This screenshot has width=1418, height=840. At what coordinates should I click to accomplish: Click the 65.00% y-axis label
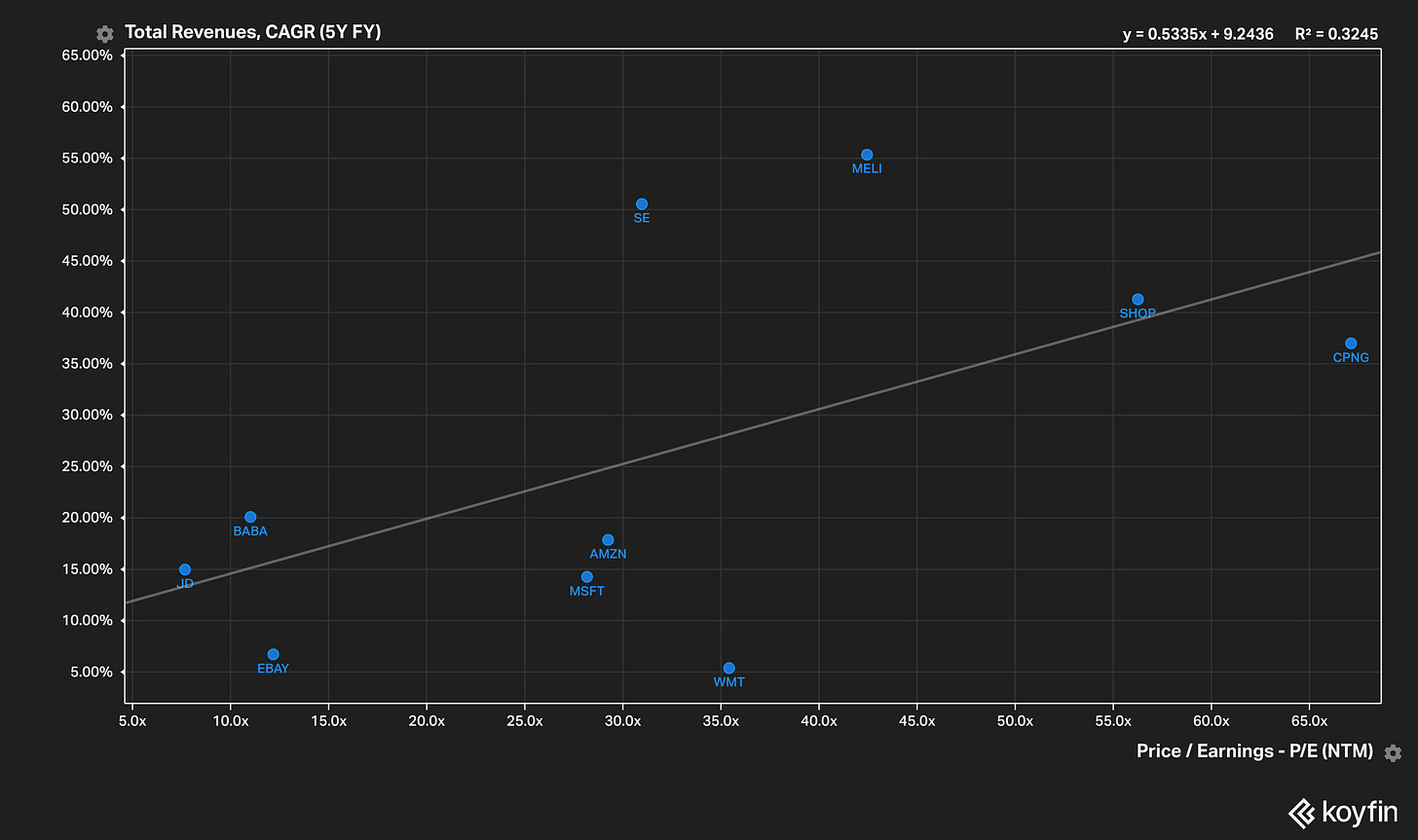pos(88,55)
